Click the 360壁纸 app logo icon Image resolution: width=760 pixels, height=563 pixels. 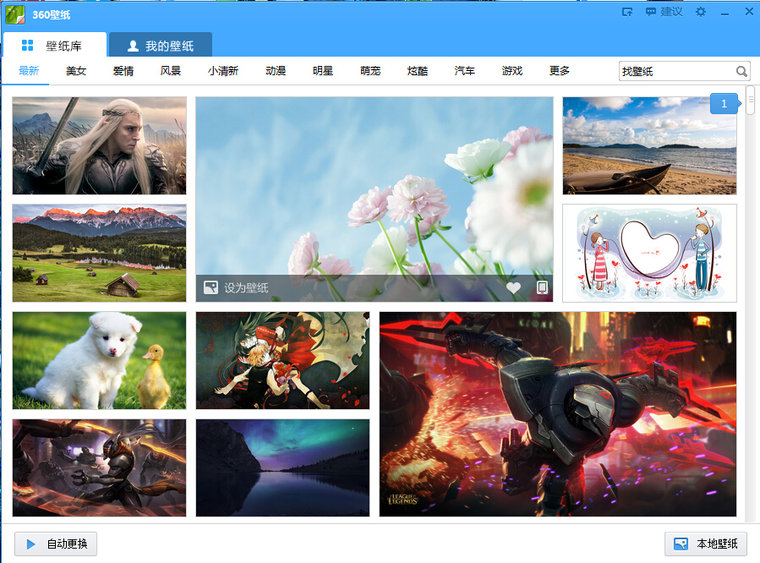click(x=15, y=15)
